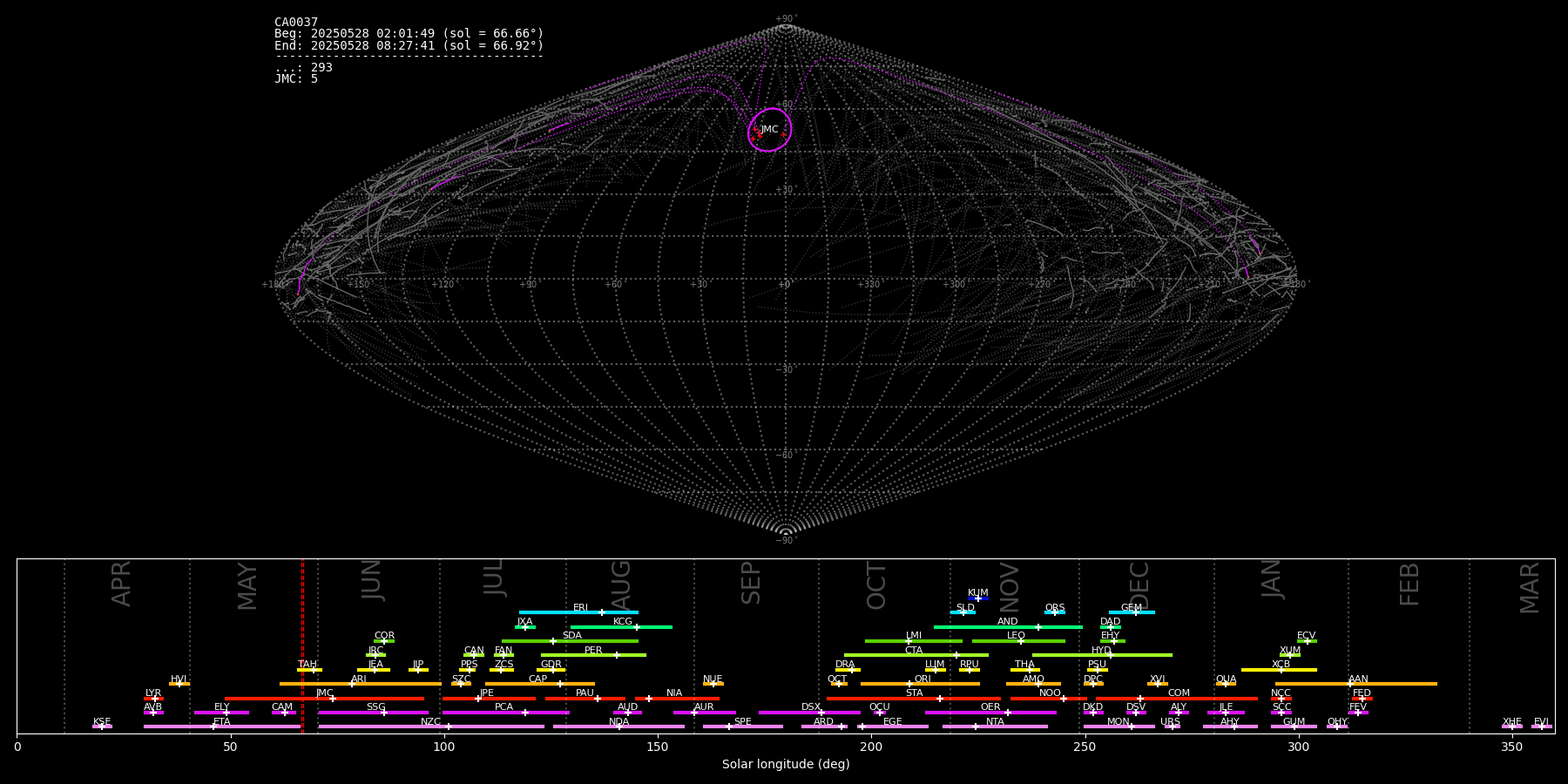Click the DRA shower label
This screenshot has width=1568, height=784.
pos(845,665)
